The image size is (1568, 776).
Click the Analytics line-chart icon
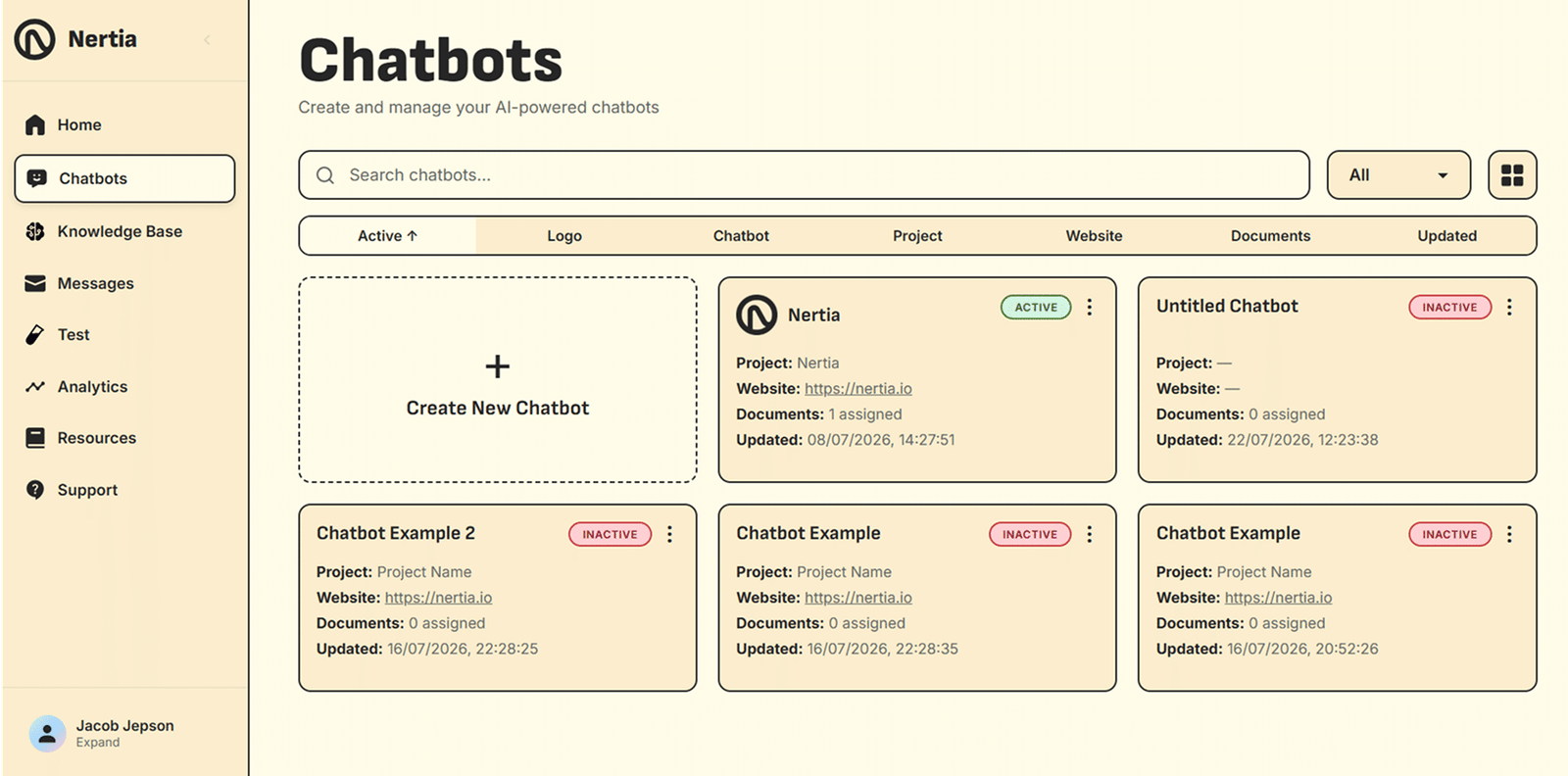35,387
